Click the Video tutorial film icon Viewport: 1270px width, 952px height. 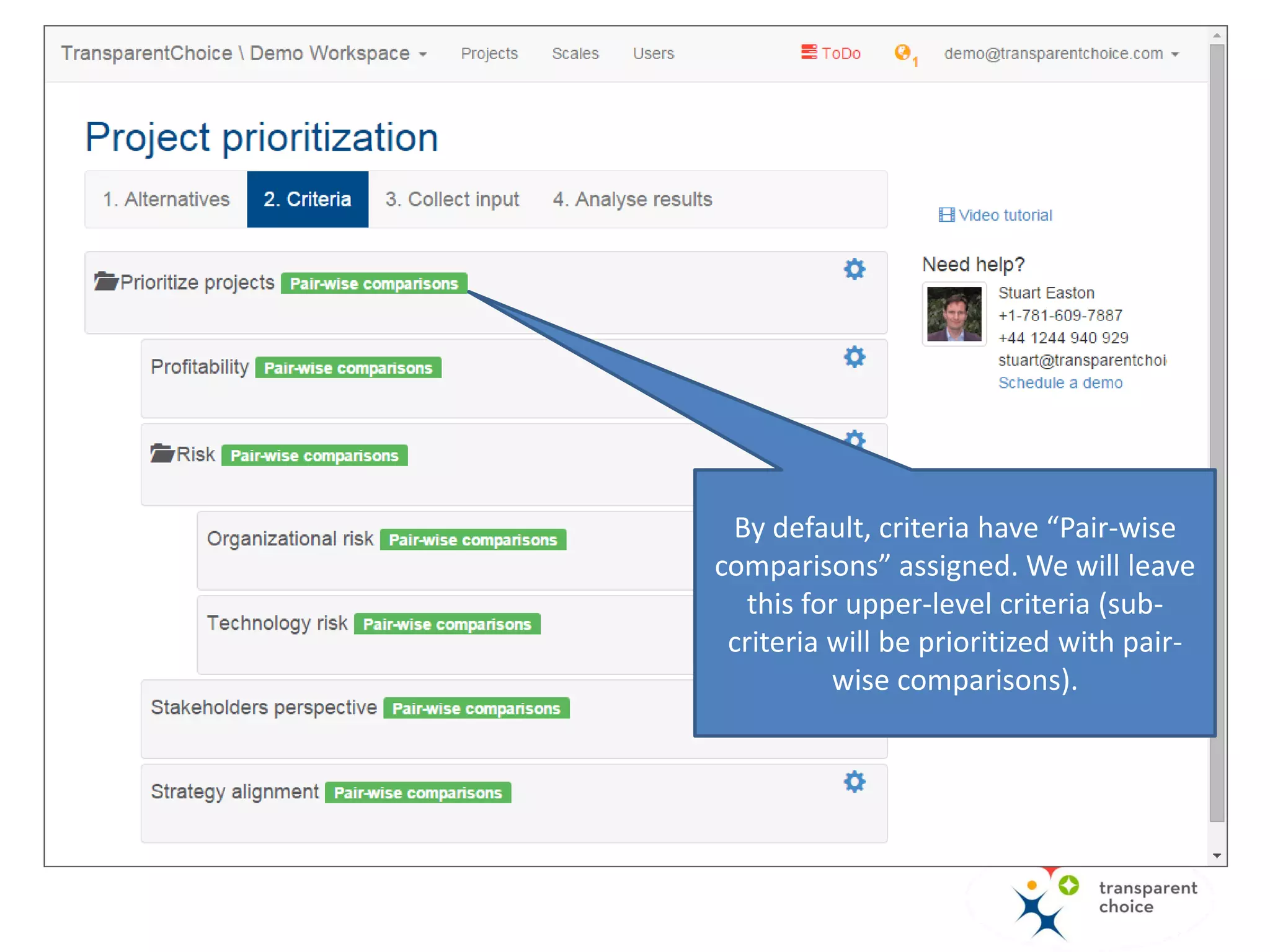[x=946, y=215]
